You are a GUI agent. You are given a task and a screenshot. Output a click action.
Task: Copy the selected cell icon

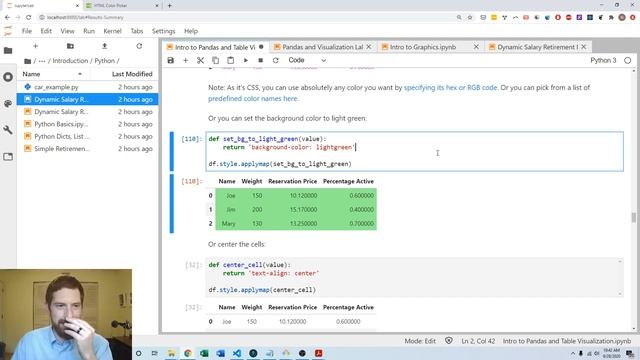[x=216, y=60]
